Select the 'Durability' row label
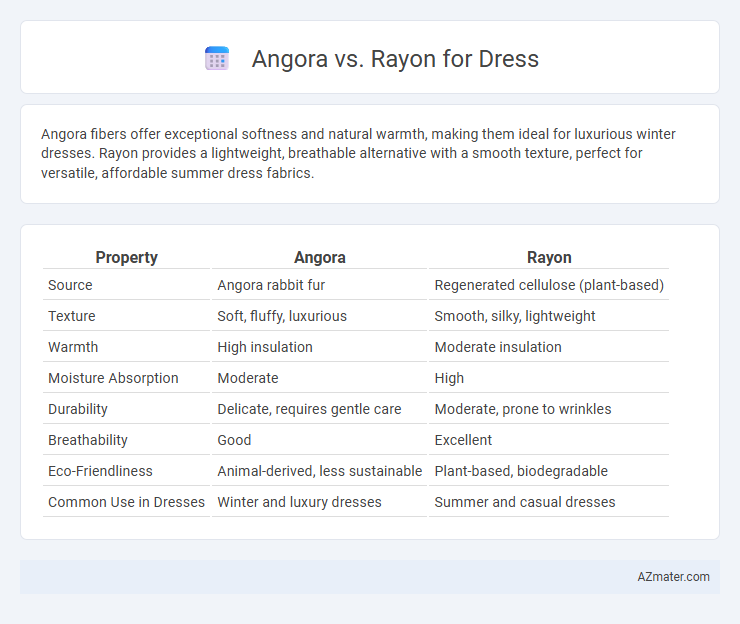The image size is (740, 624). tap(78, 409)
